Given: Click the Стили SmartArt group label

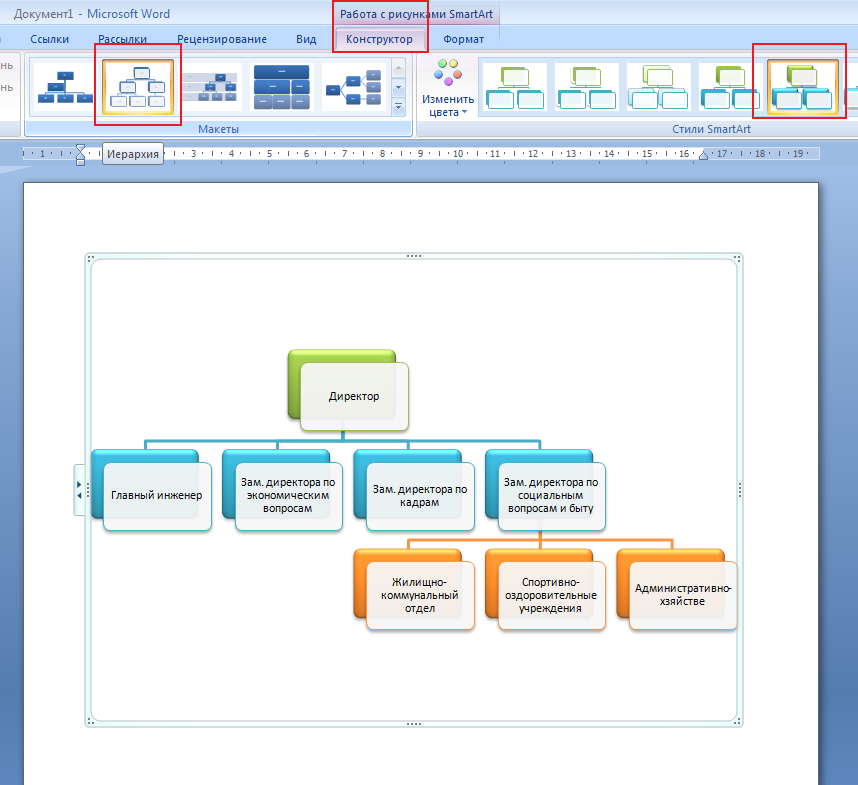Looking at the screenshot, I should coord(711,129).
